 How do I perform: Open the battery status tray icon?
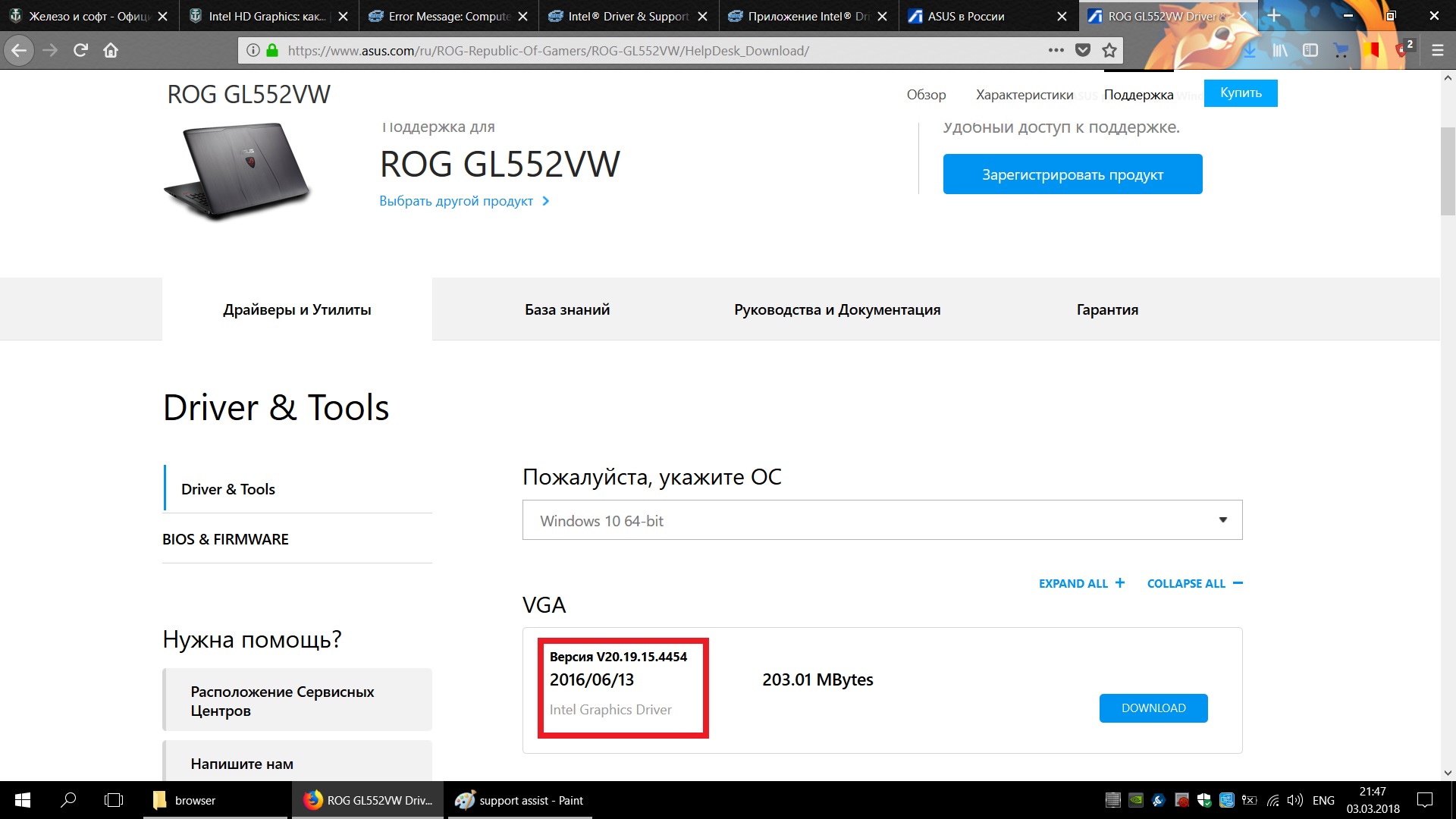point(1250,800)
